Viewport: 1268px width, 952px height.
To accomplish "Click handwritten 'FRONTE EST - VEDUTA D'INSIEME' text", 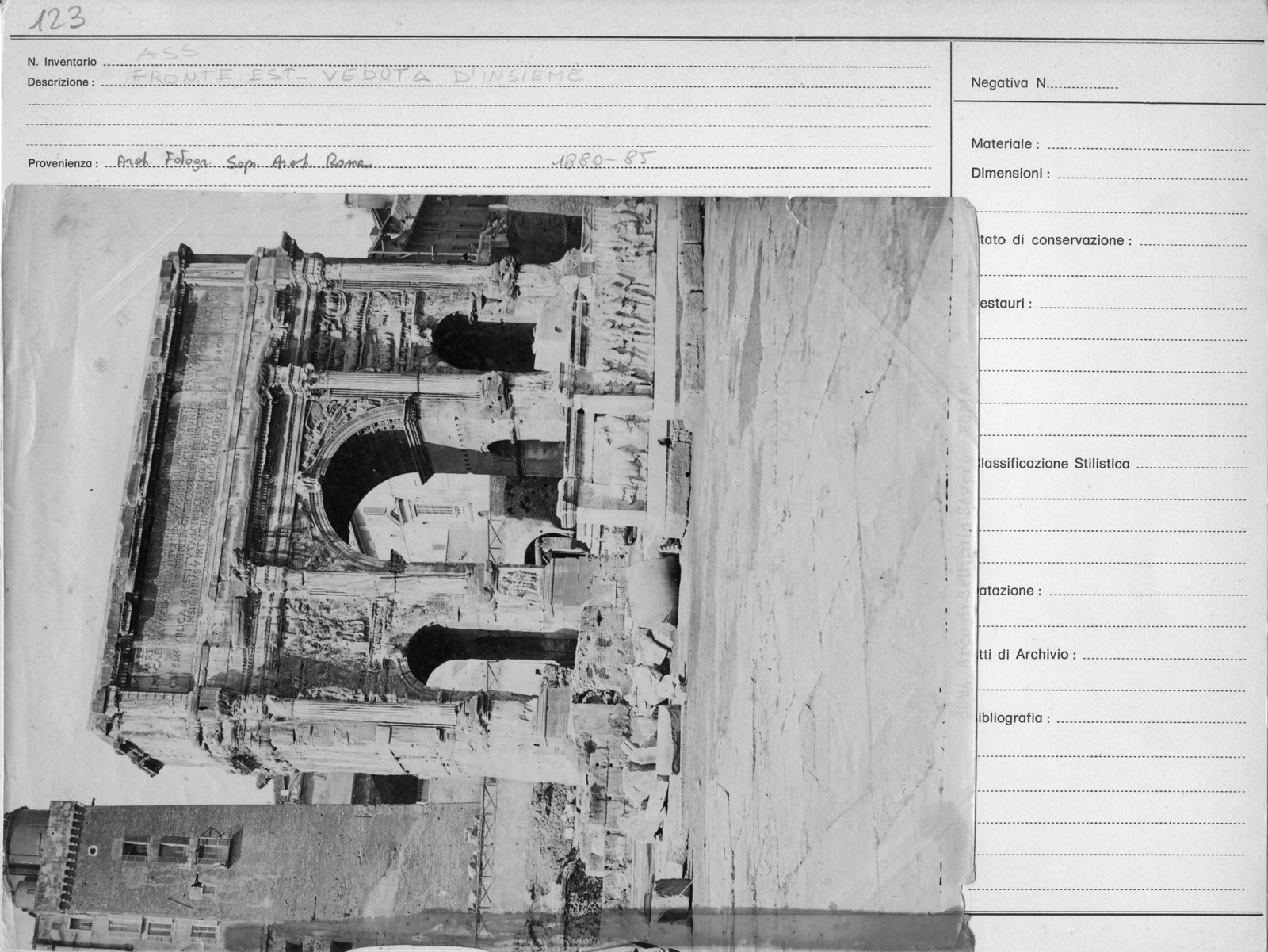I will pyautogui.click(x=357, y=75).
